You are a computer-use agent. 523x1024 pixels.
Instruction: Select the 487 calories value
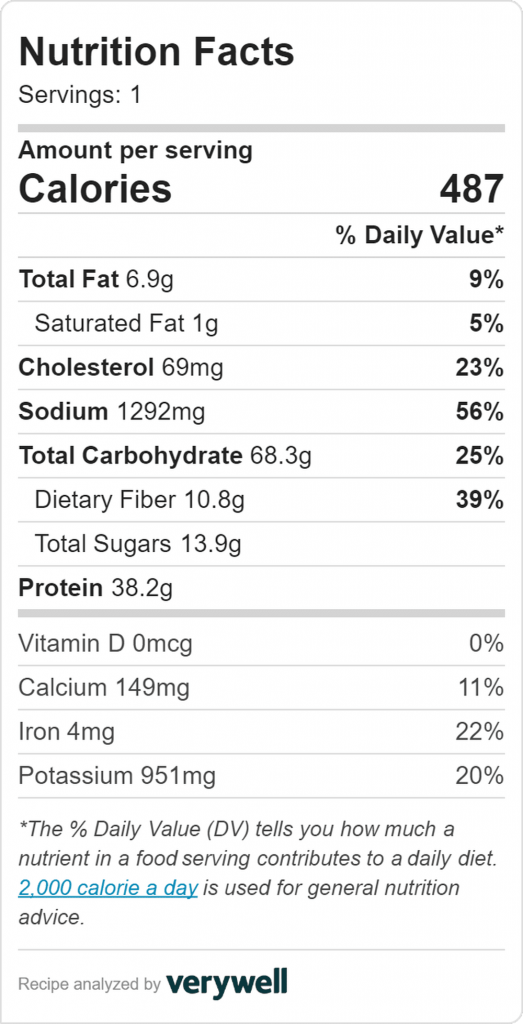click(471, 189)
